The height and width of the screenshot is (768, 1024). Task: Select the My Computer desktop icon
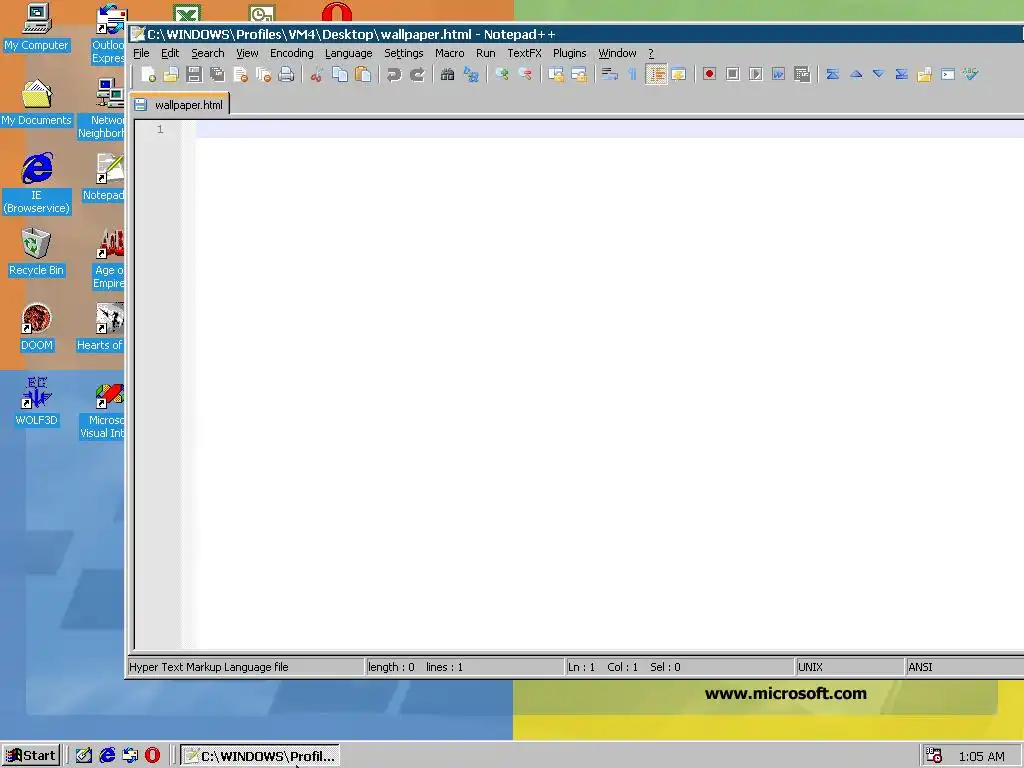tap(37, 28)
